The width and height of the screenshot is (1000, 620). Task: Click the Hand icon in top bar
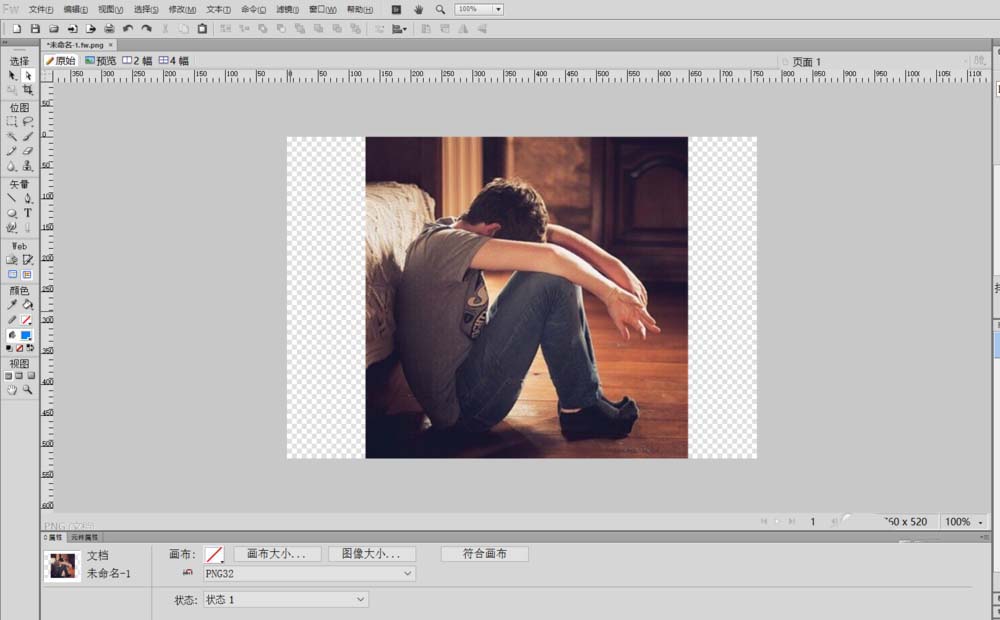coord(418,10)
